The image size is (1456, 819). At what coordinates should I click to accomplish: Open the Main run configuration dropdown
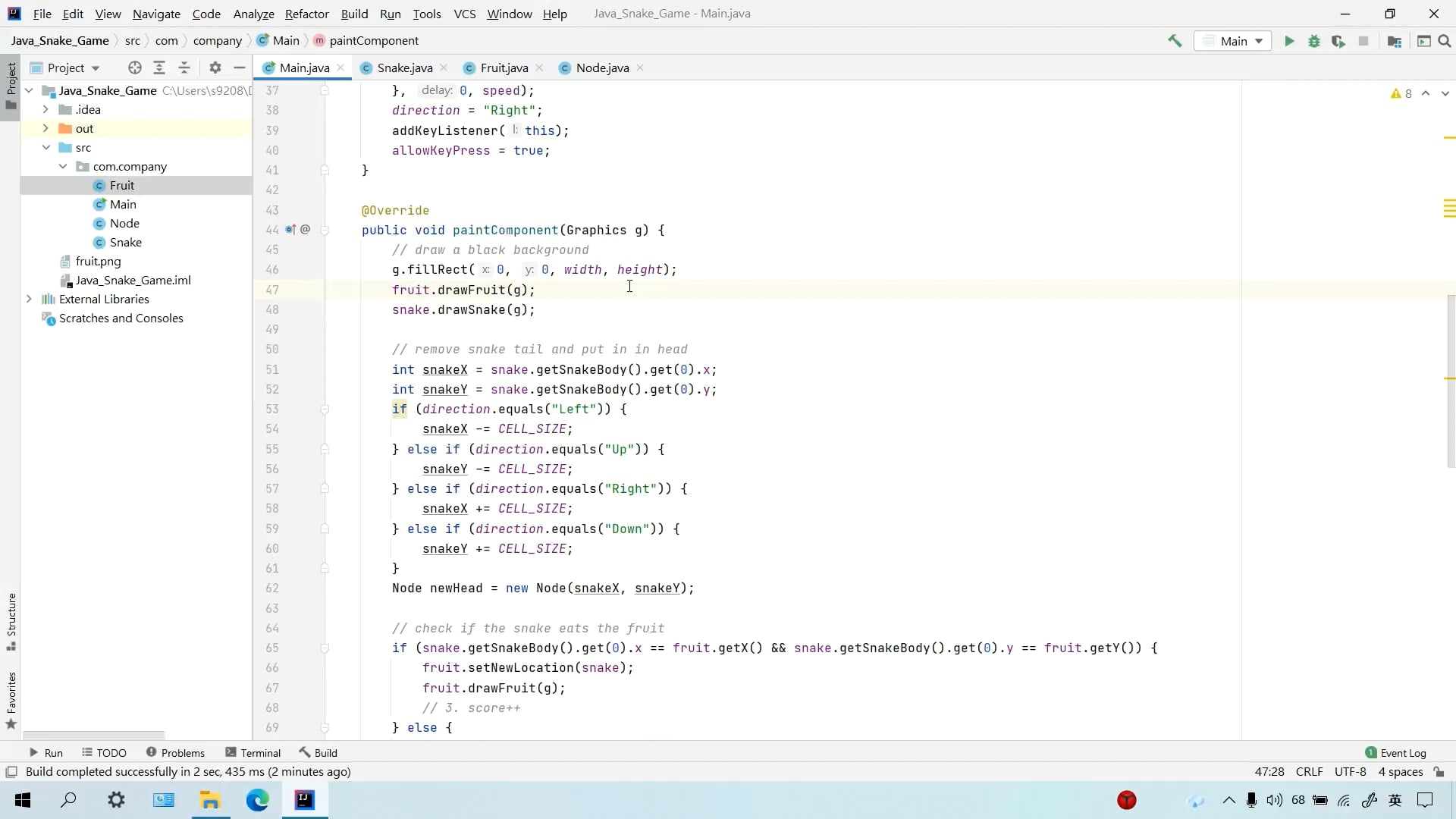pos(1233,41)
